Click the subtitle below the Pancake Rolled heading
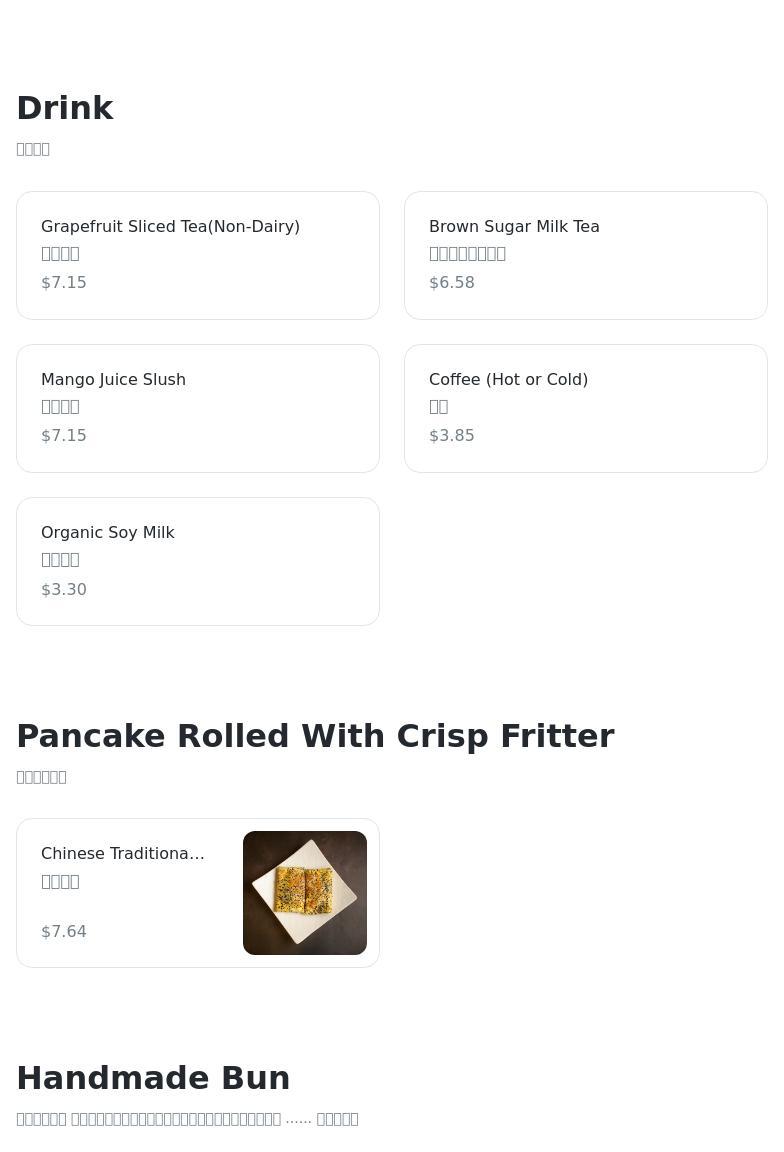This screenshot has height=1152, width=784. pos(42,777)
